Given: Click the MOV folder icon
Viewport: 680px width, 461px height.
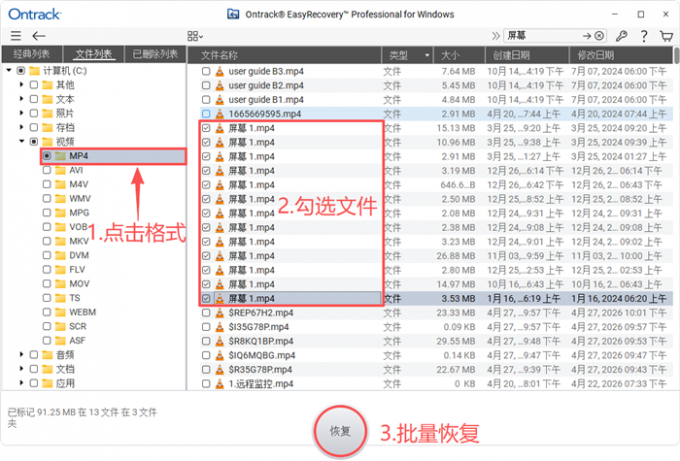Looking at the screenshot, I should pyautogui.click(x=60, y=284).
